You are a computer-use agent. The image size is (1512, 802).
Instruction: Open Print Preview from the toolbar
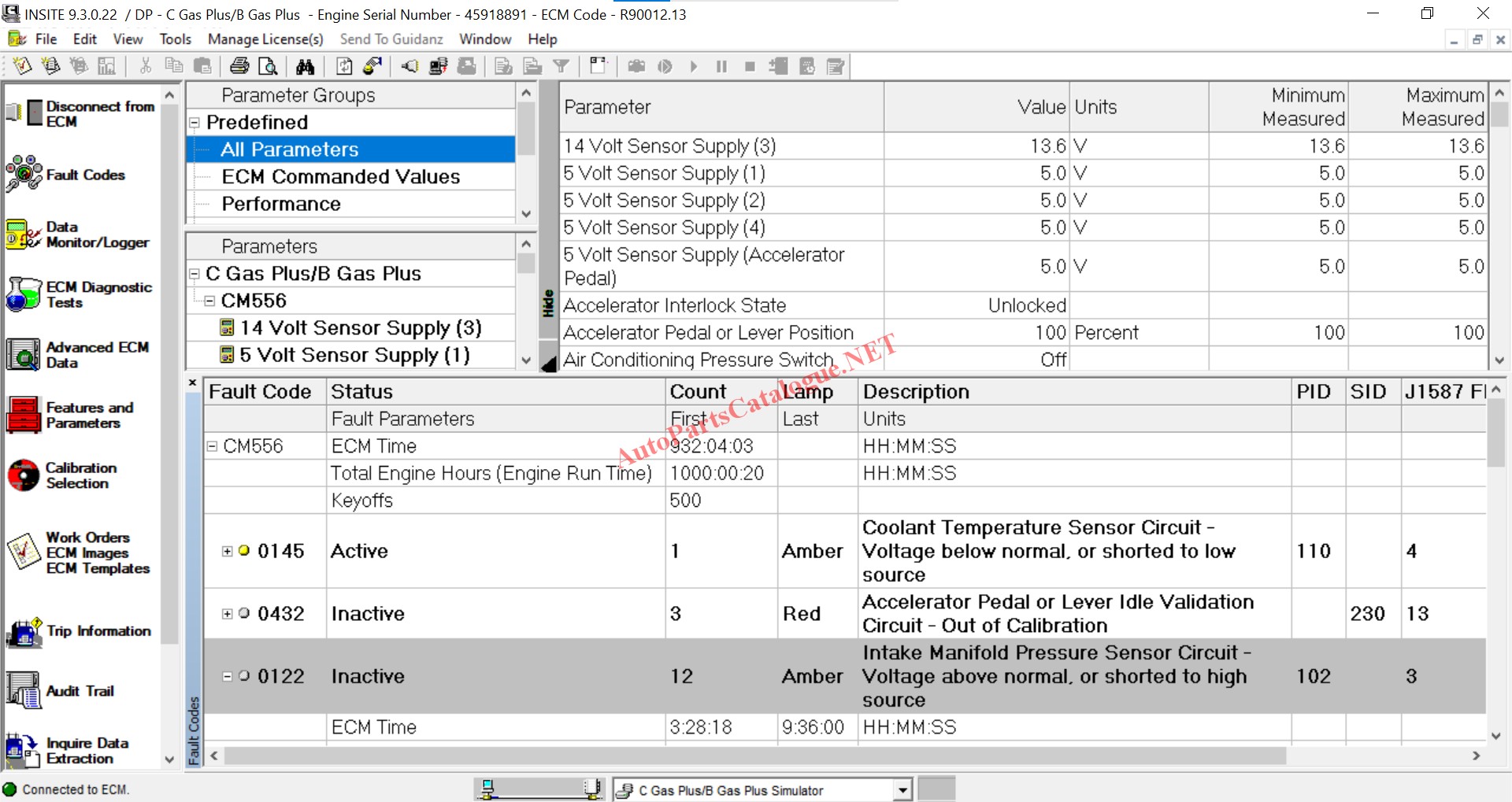tap(268, 67)
